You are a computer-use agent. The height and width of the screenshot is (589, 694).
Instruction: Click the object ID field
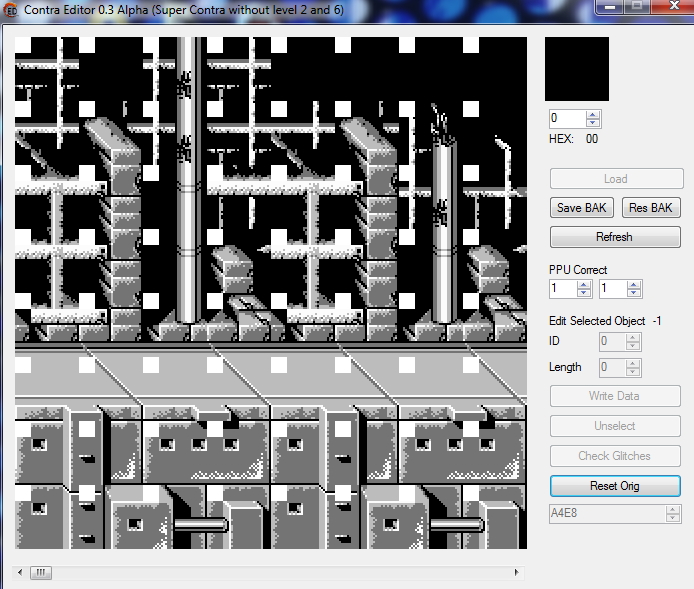tap(613, 342)
